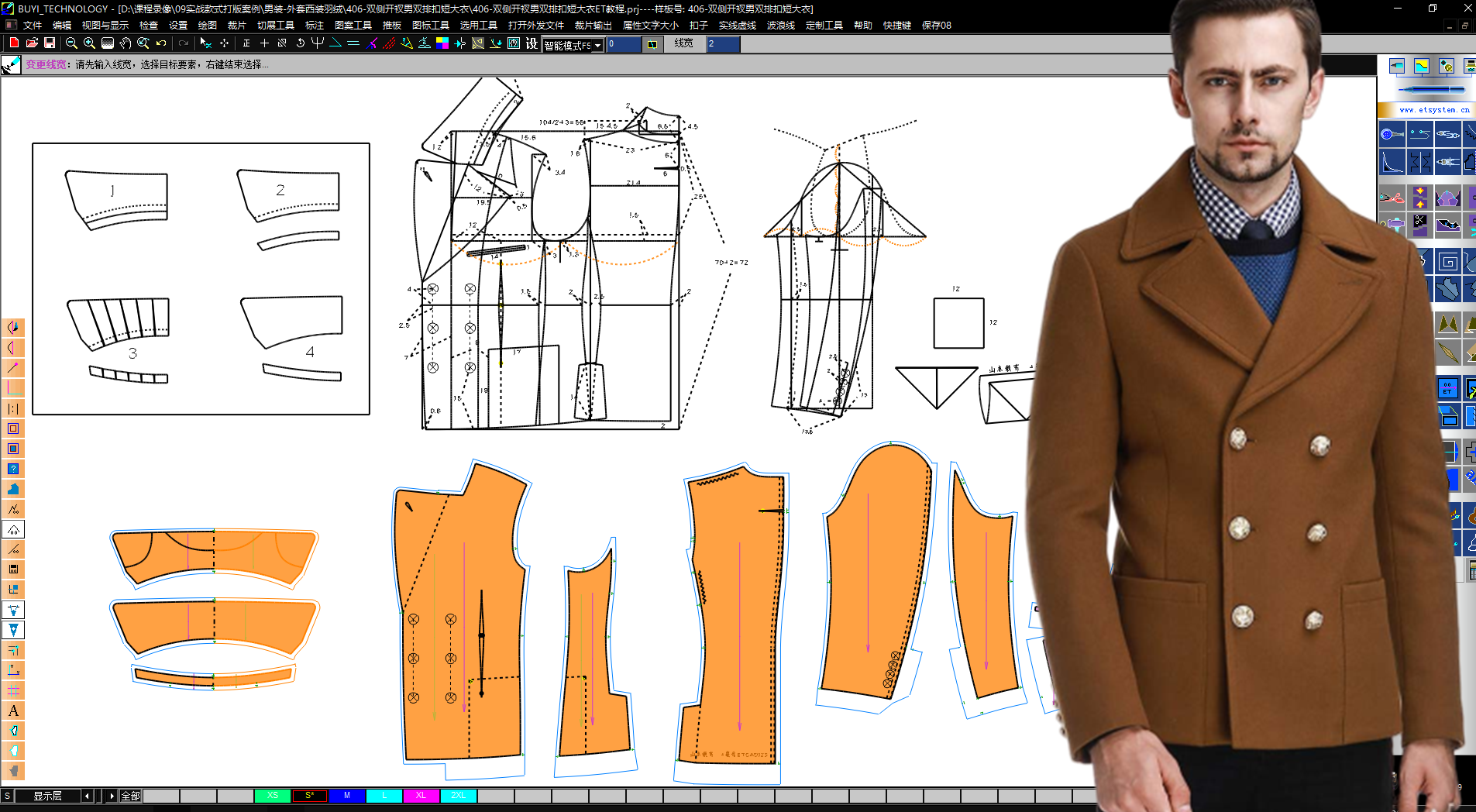Click the left arrow next to 显示层

point(87,796)
